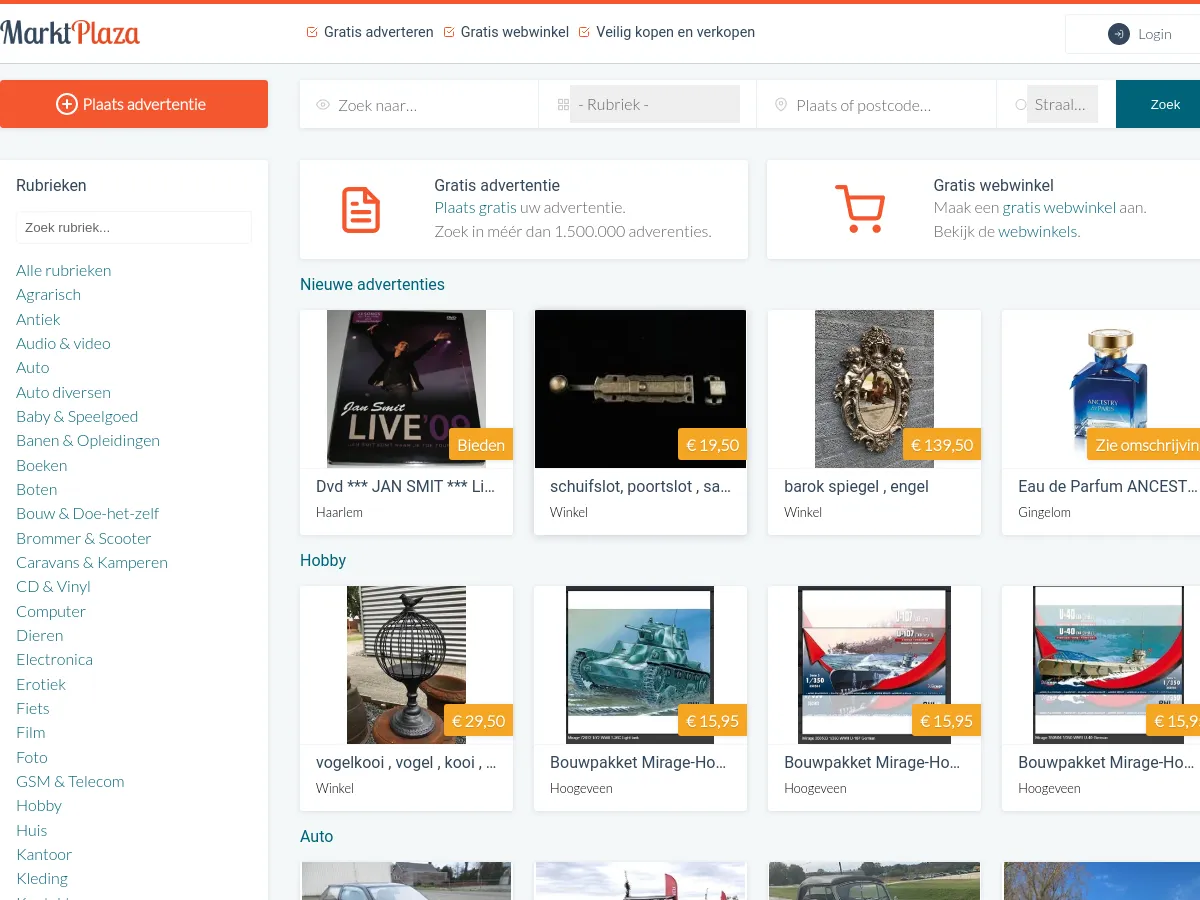Click the orange shopping cart icon

(x=859, y=209)
